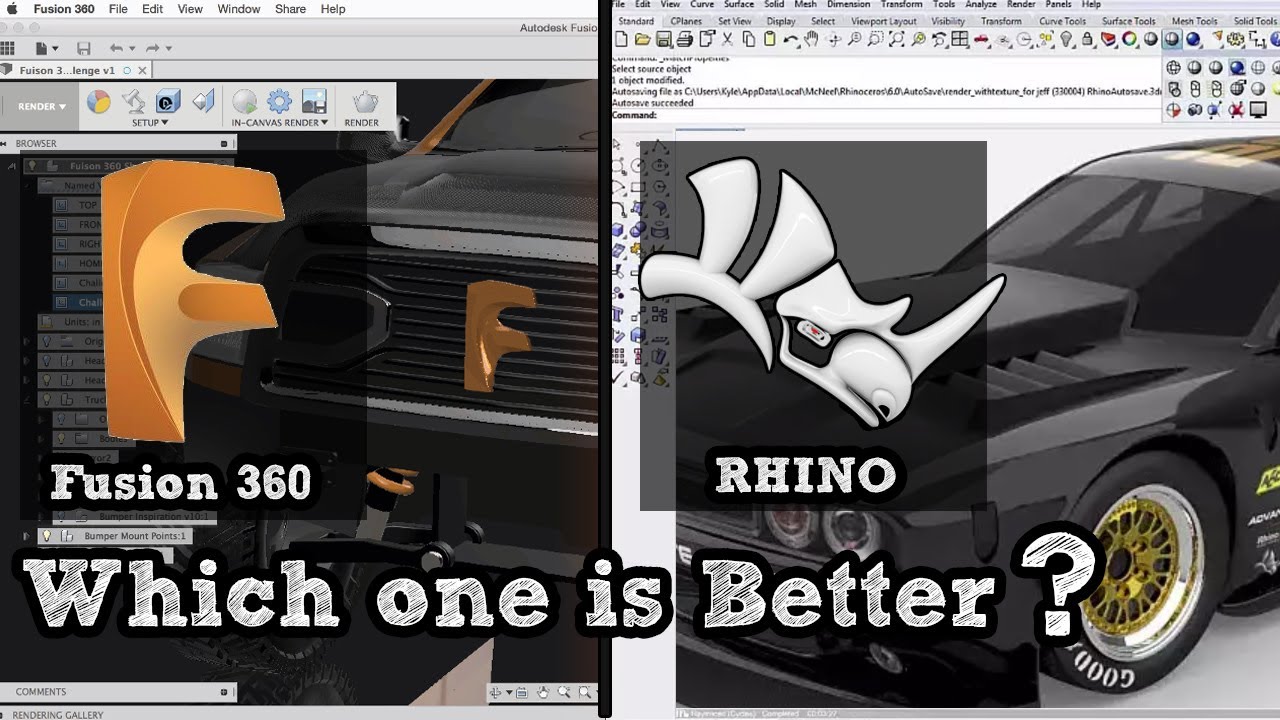Image resolution: width=1280 pixels, height=720 pixels.
Task: Toggle the hide lightbulb icon in Rhino toolbar
Action: (1066, 39)
